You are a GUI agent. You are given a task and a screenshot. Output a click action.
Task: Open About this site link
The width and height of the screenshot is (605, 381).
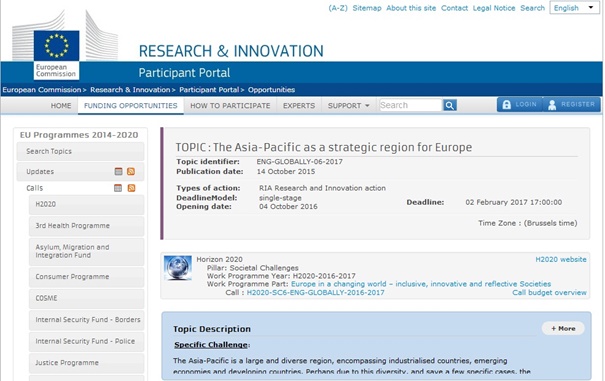pyautogui.click(x=411, y=8)
